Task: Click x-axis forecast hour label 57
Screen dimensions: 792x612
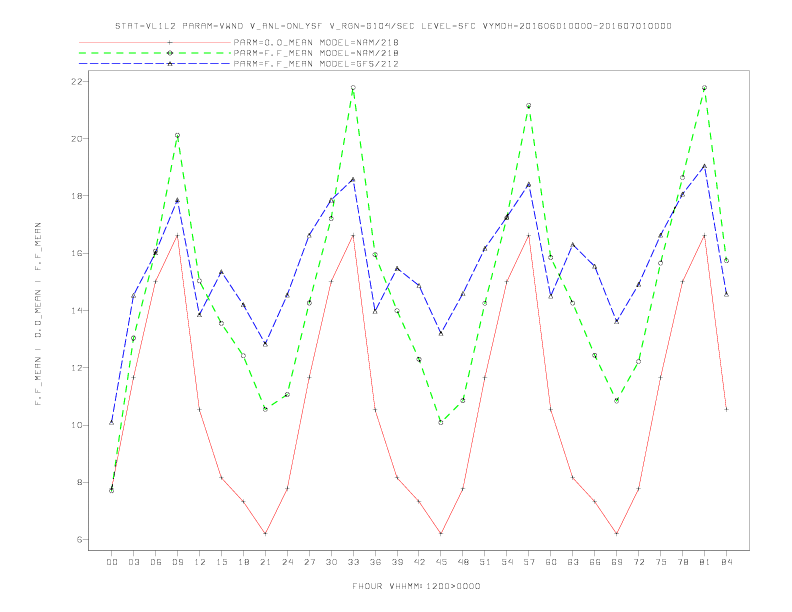Action: 529,562
